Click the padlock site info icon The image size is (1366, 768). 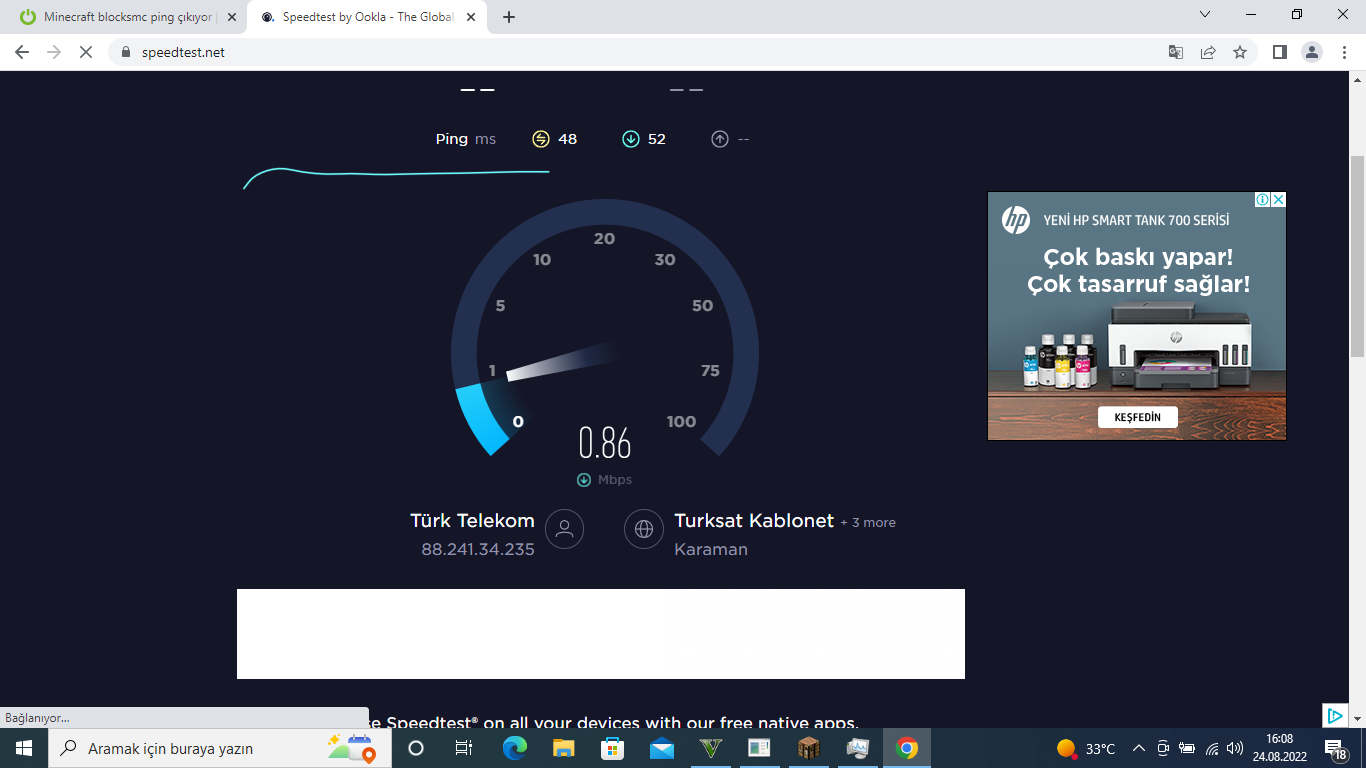click(125, 52)
